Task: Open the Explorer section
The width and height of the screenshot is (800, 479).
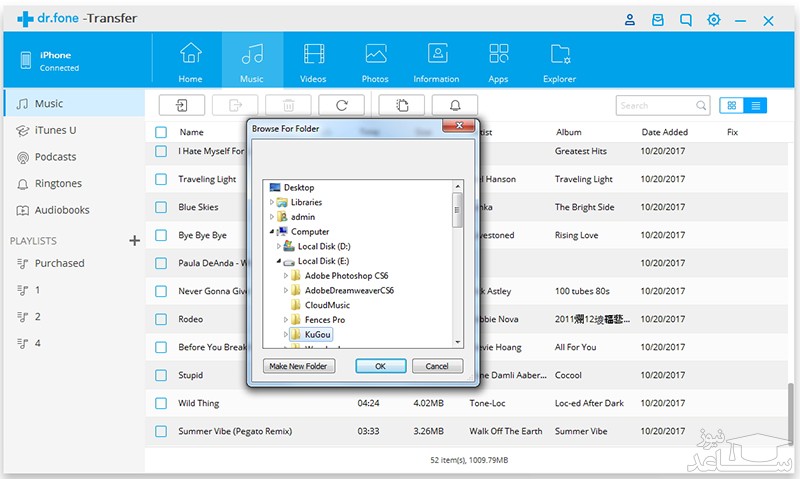Action: tap(560, 62)
